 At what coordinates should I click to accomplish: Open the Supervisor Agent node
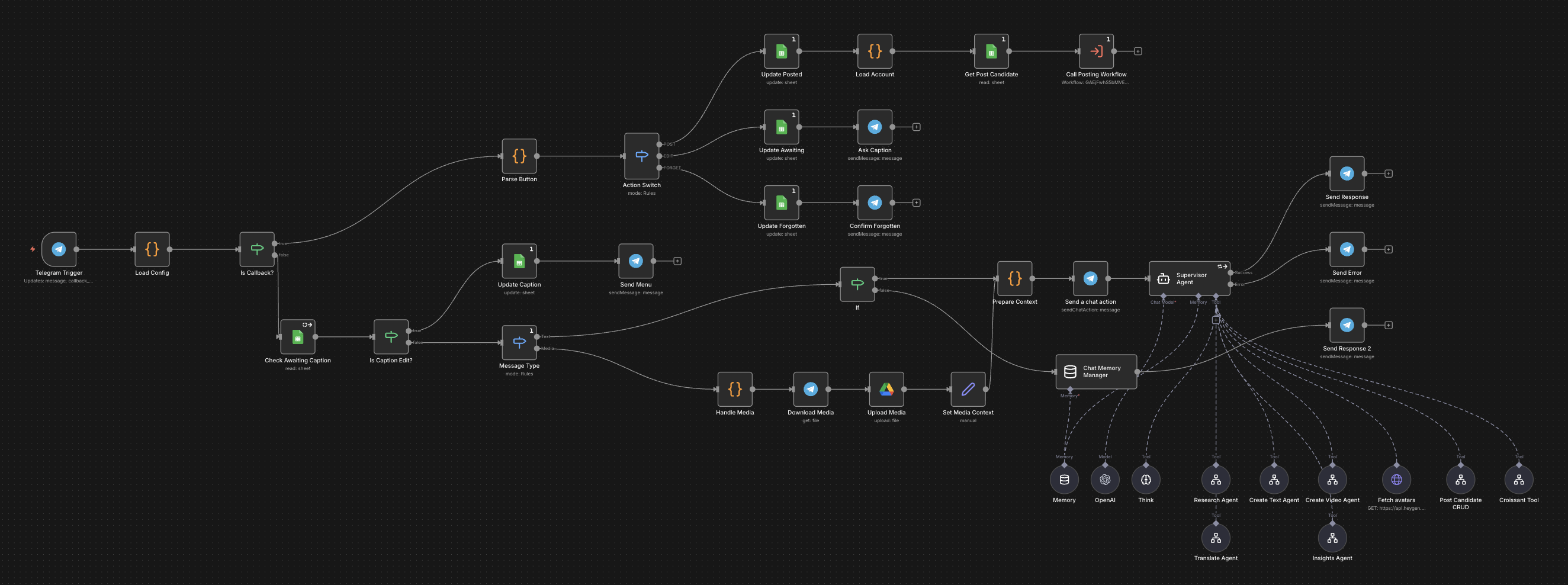coord(1189,278)
